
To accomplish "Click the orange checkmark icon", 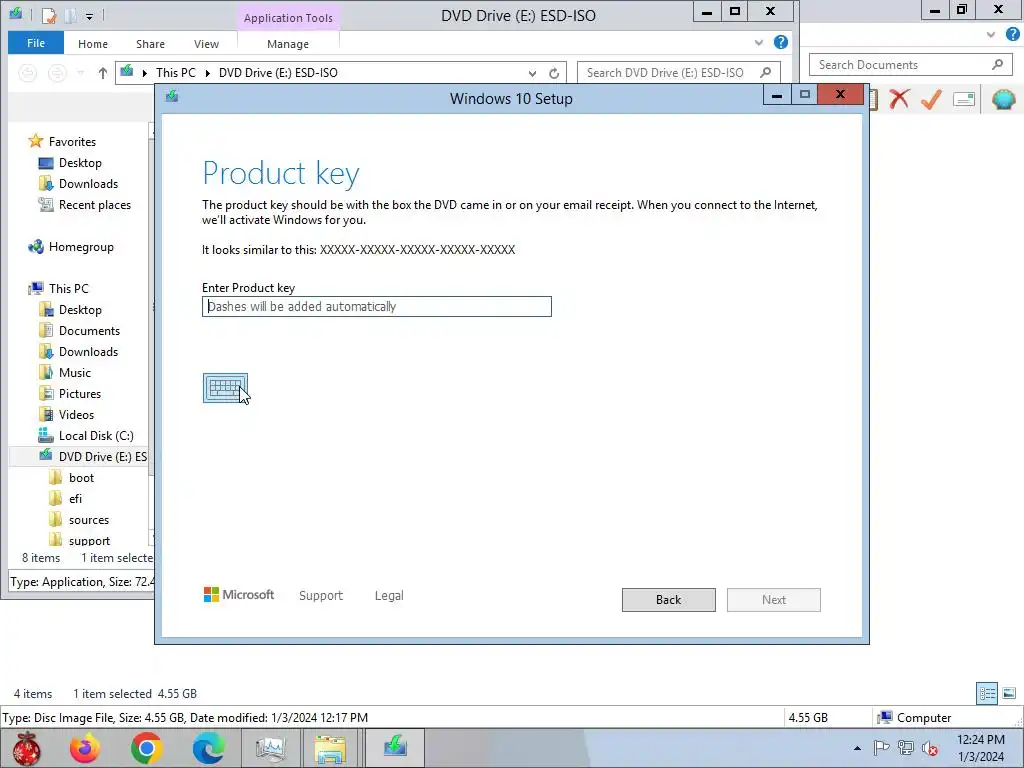I will tap(931, 99).
